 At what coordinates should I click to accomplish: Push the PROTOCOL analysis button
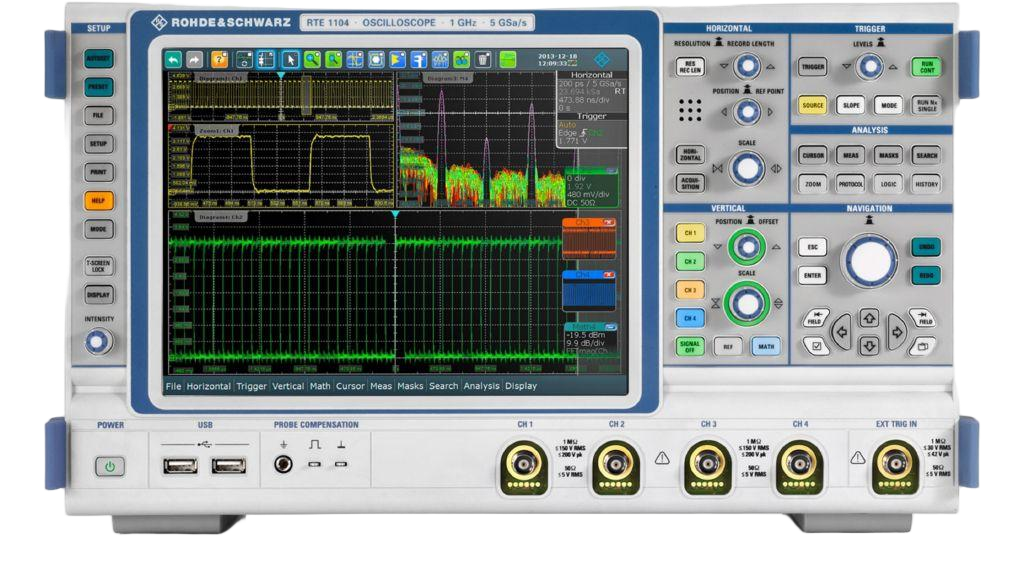coord(850,184)
